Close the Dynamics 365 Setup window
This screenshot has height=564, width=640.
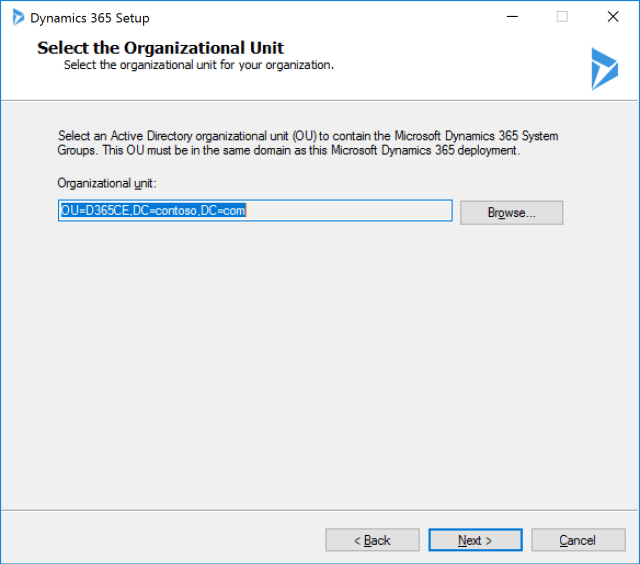(613, 17)
